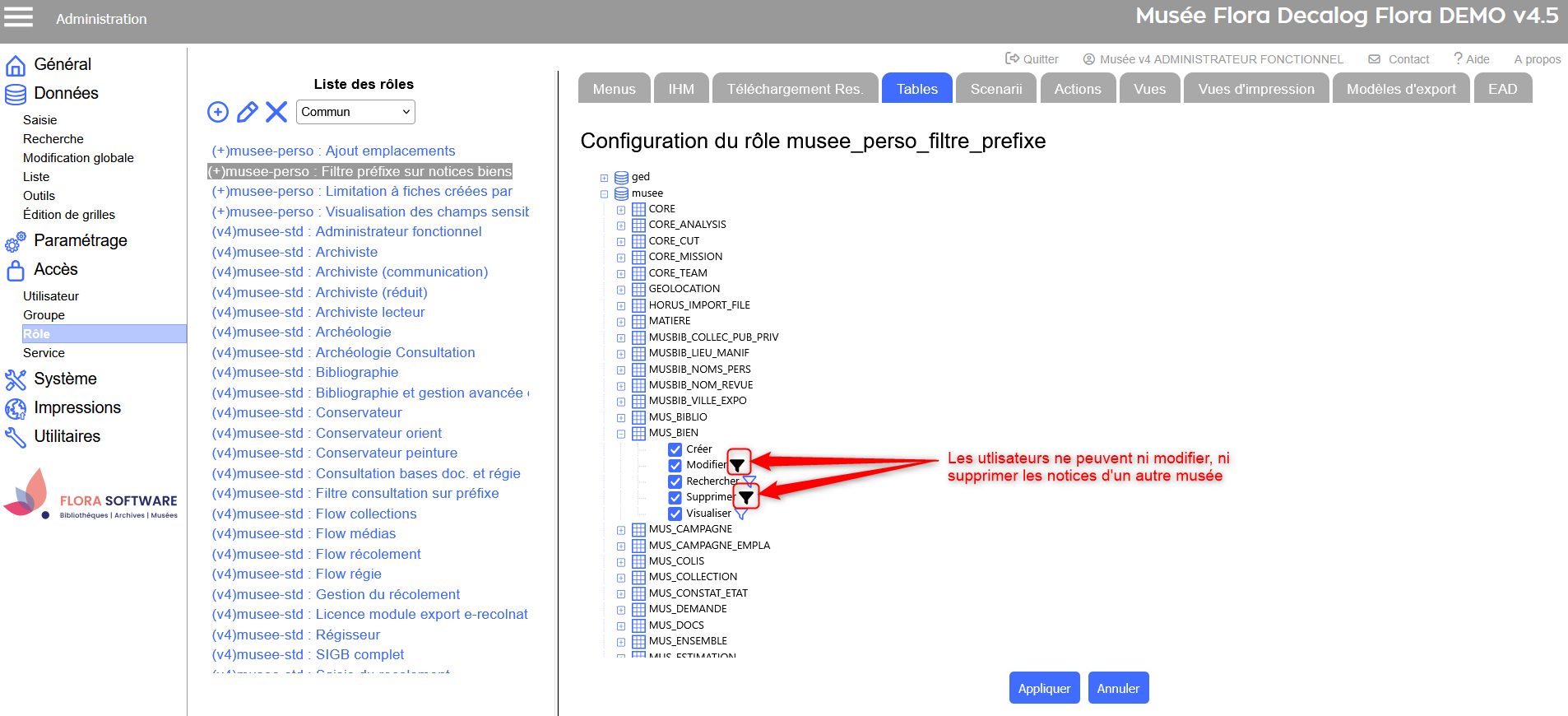The image size is (1568, 716).
Task: Click the filter icon next to Visualiser
Action: pyautogui.click(x=740, y=514)
